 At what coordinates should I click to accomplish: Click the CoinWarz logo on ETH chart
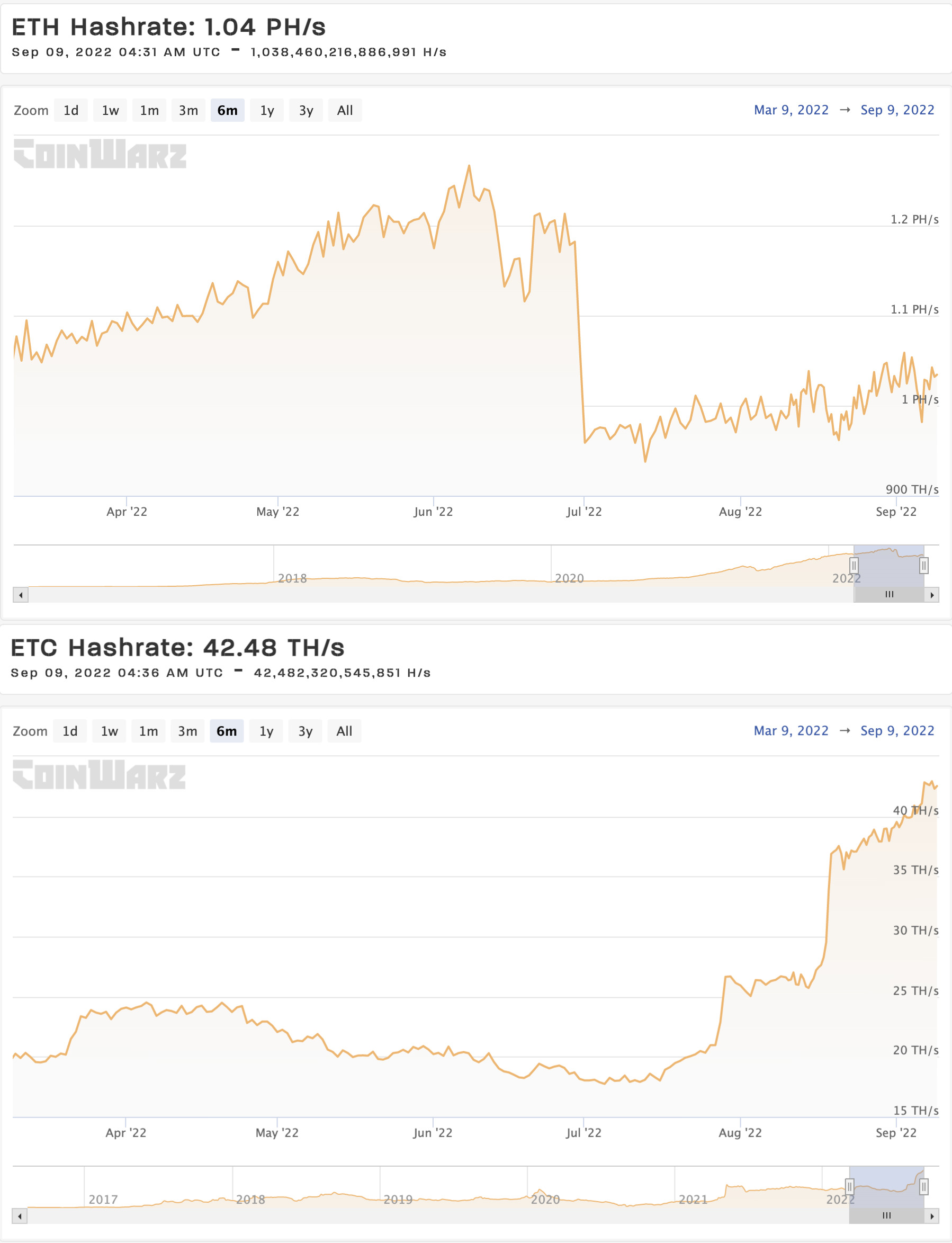(x=100, y=154)
